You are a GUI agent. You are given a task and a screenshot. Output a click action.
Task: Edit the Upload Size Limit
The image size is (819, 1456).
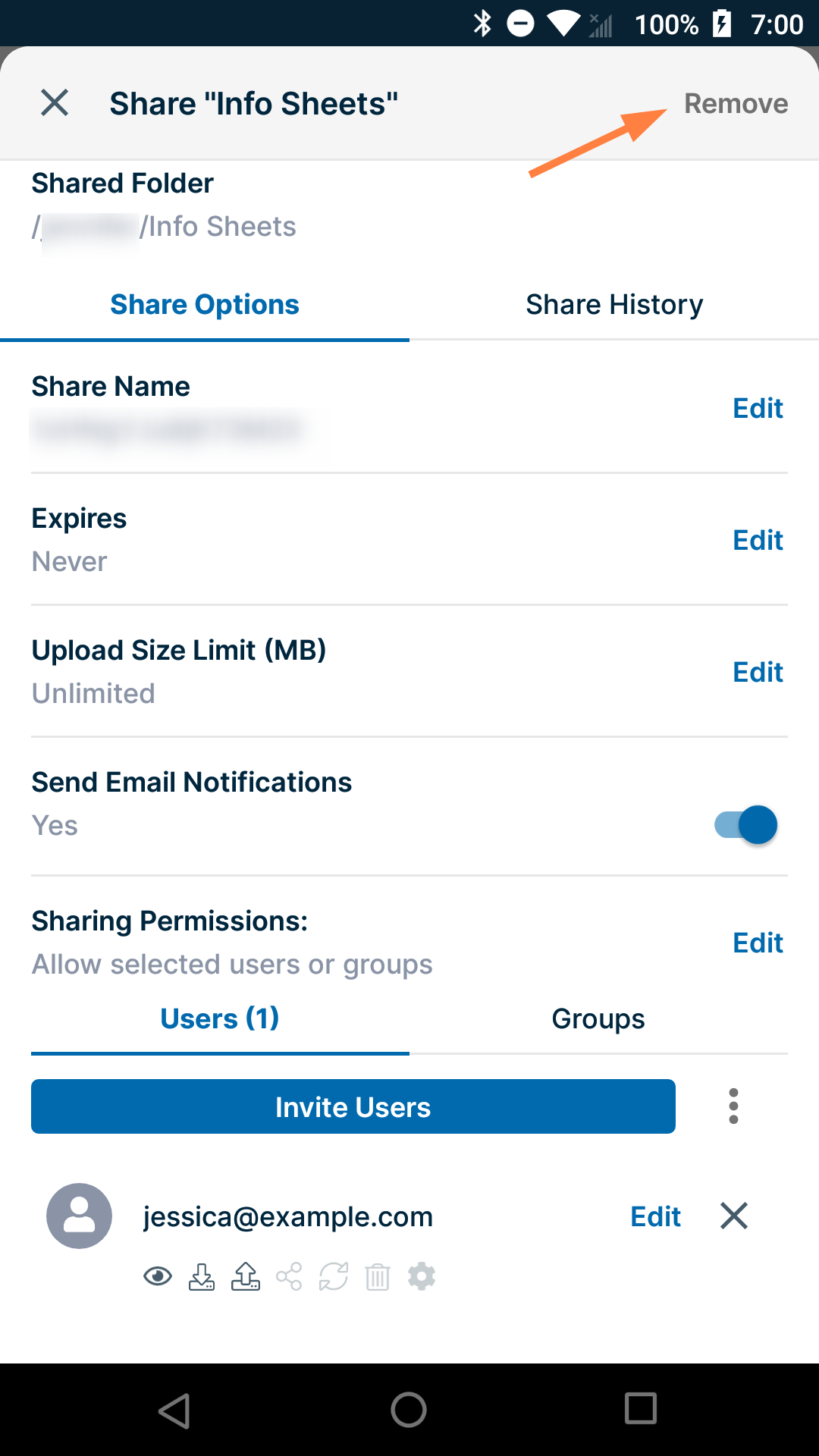(758, 673)
